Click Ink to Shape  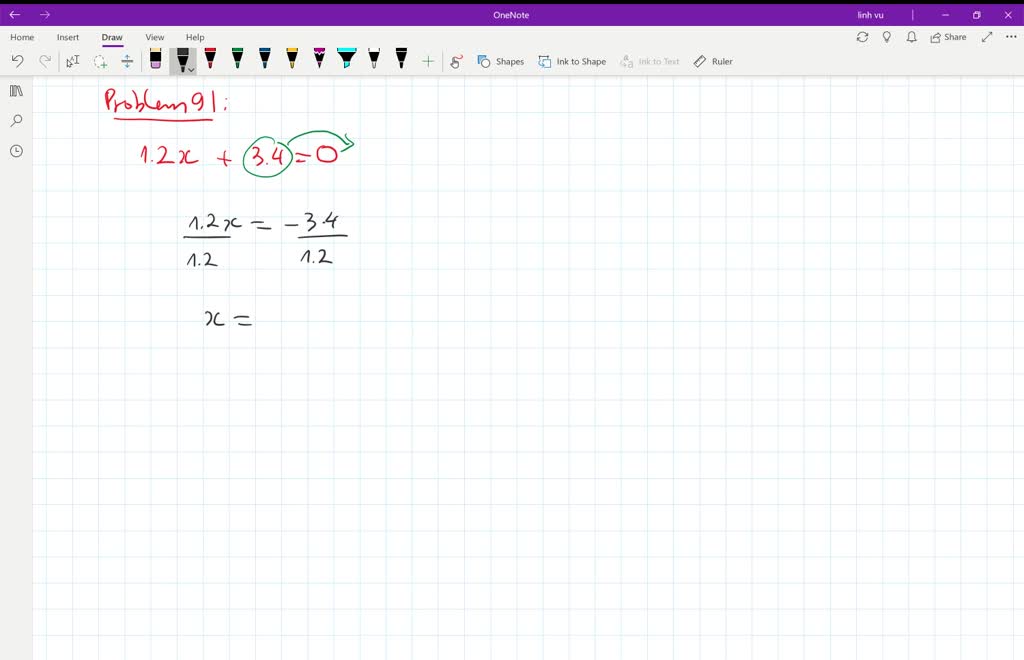572,61
